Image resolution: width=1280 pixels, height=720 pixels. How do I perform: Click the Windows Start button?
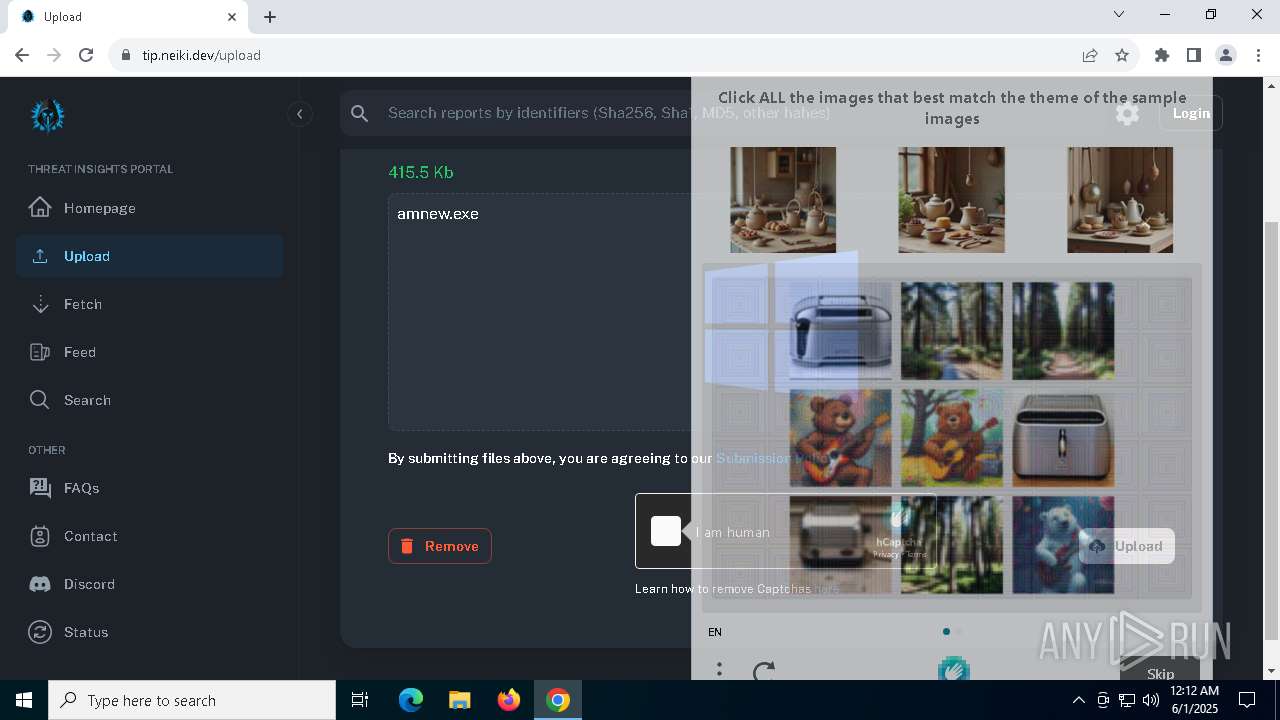coord(24,700)
